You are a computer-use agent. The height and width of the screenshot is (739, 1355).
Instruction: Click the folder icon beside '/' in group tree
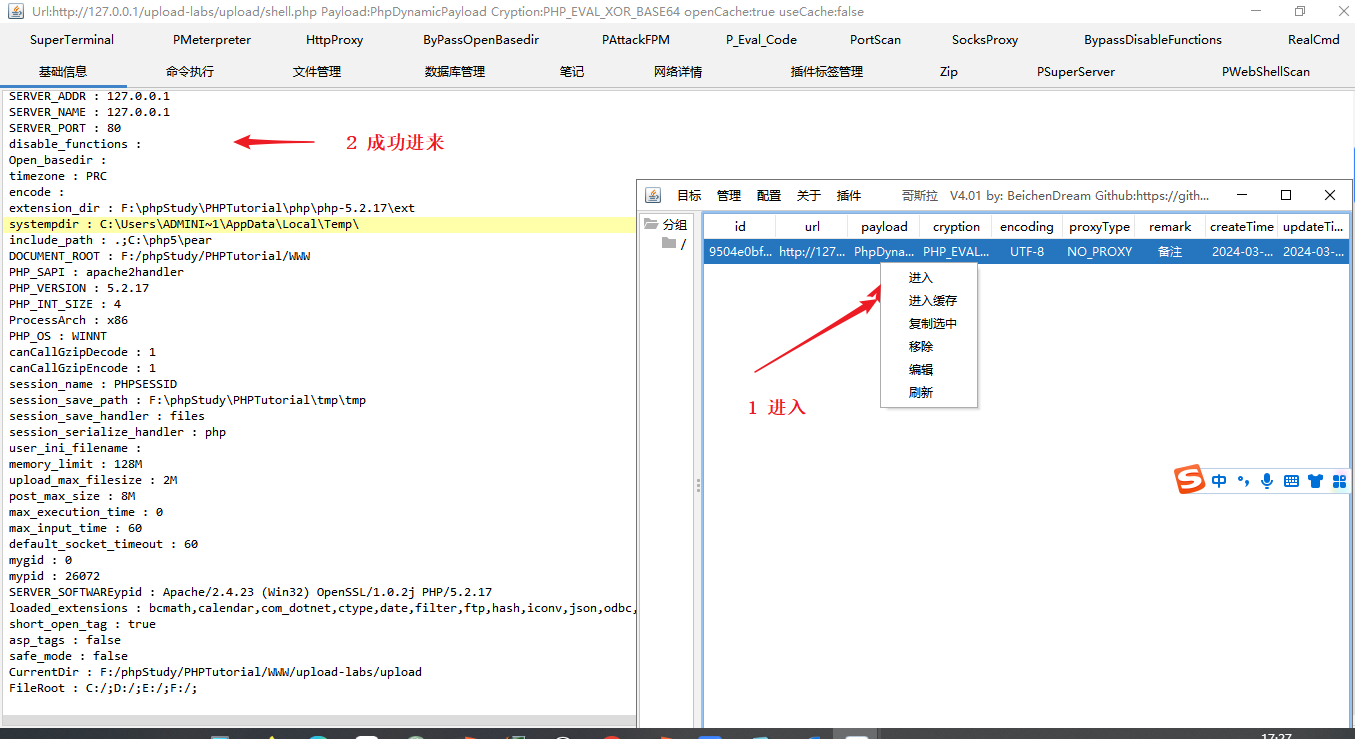(668, 243)
